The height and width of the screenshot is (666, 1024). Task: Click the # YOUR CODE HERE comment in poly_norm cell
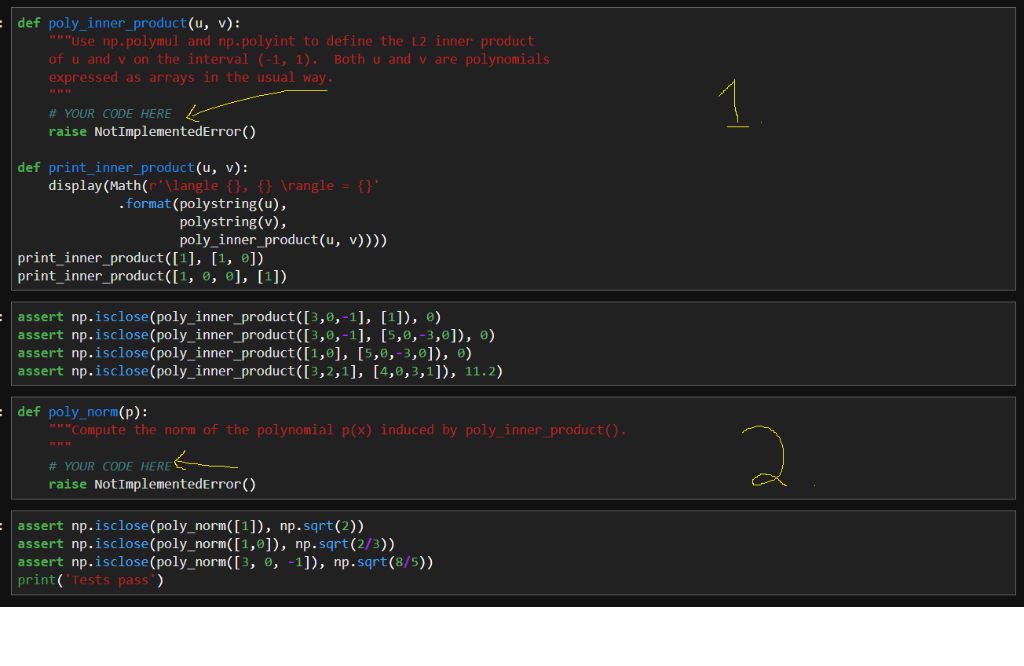[x=112, y=465]
